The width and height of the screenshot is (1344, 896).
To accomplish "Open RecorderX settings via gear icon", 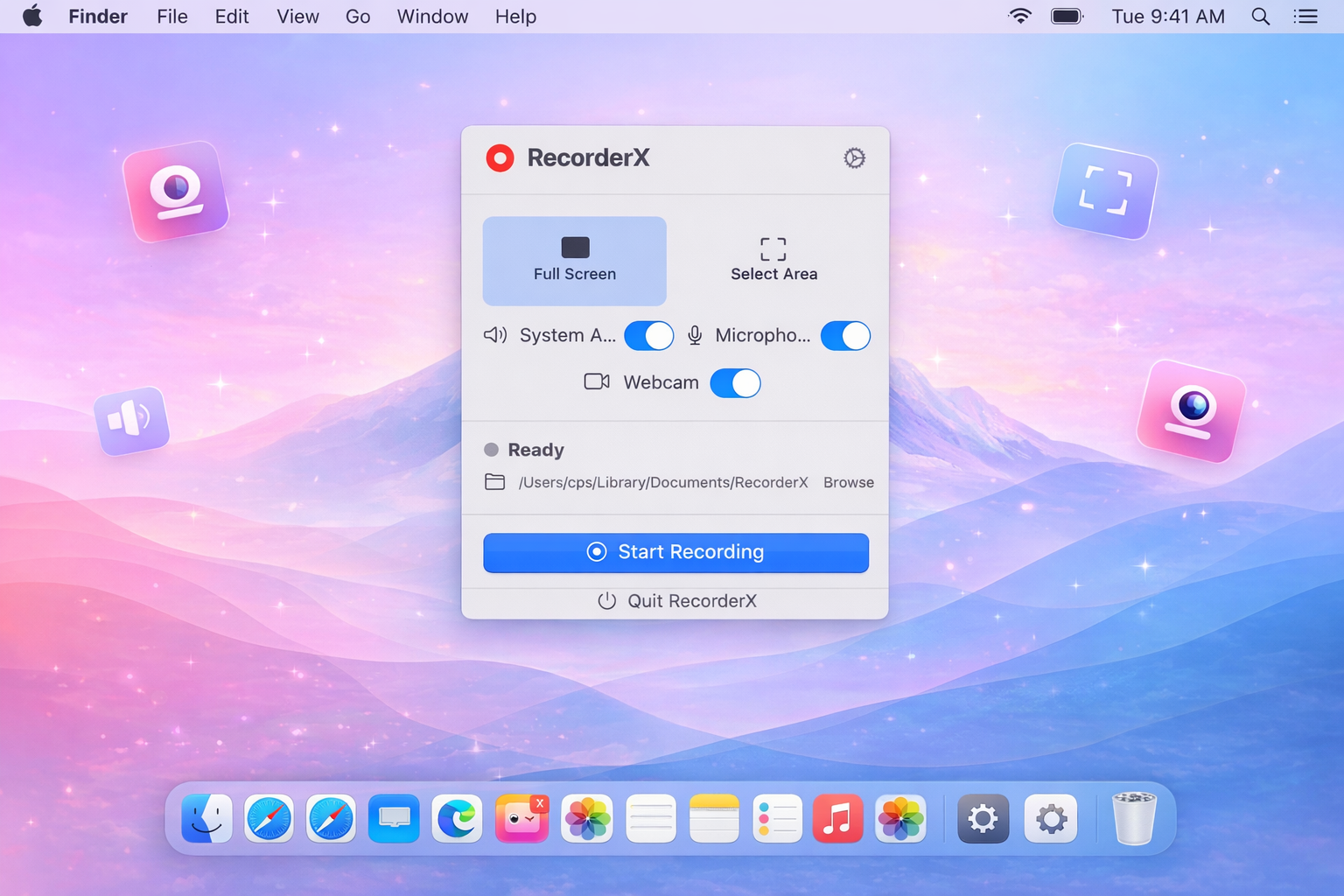I will pos(854,158).
